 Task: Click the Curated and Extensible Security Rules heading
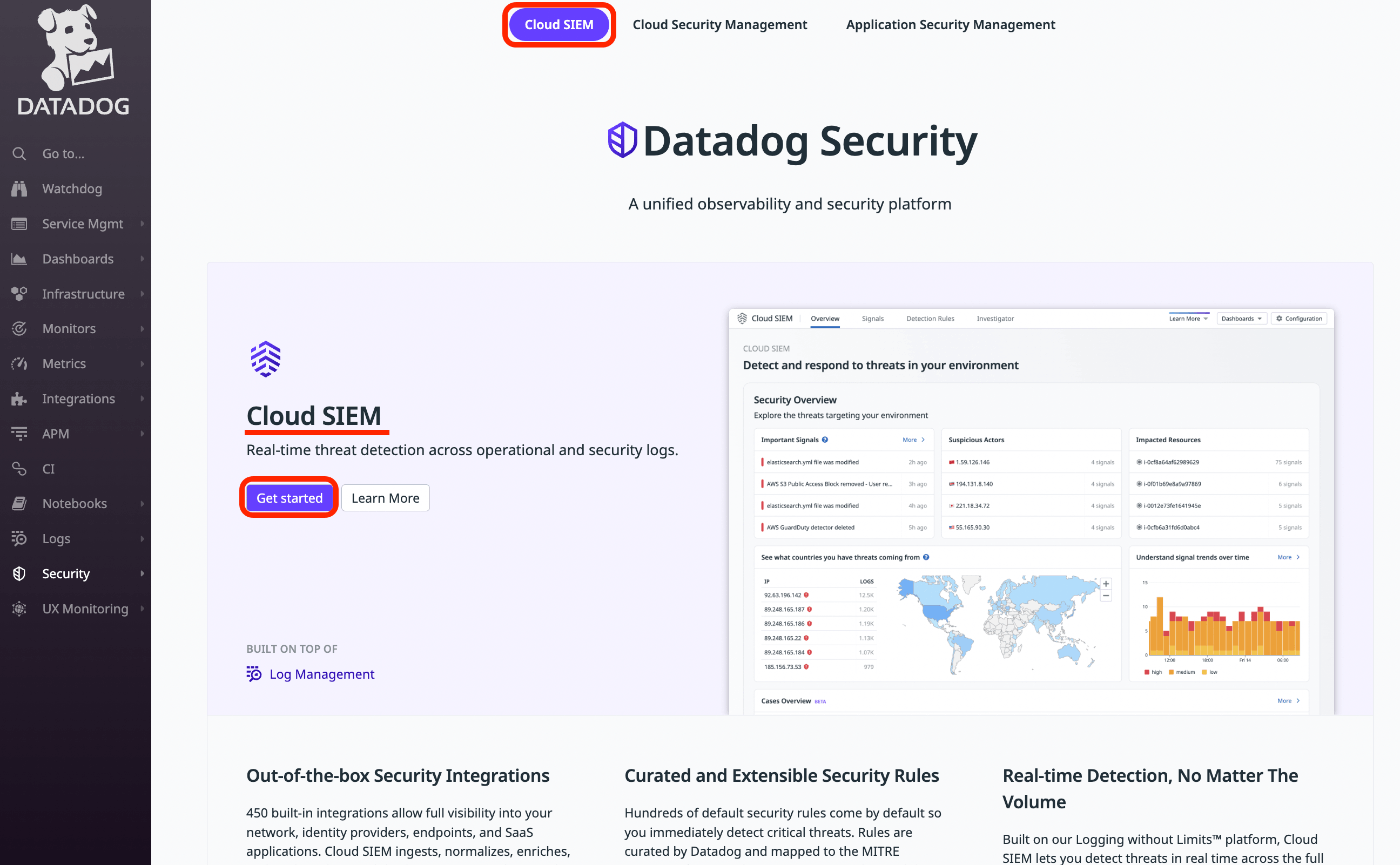point(782,775)
